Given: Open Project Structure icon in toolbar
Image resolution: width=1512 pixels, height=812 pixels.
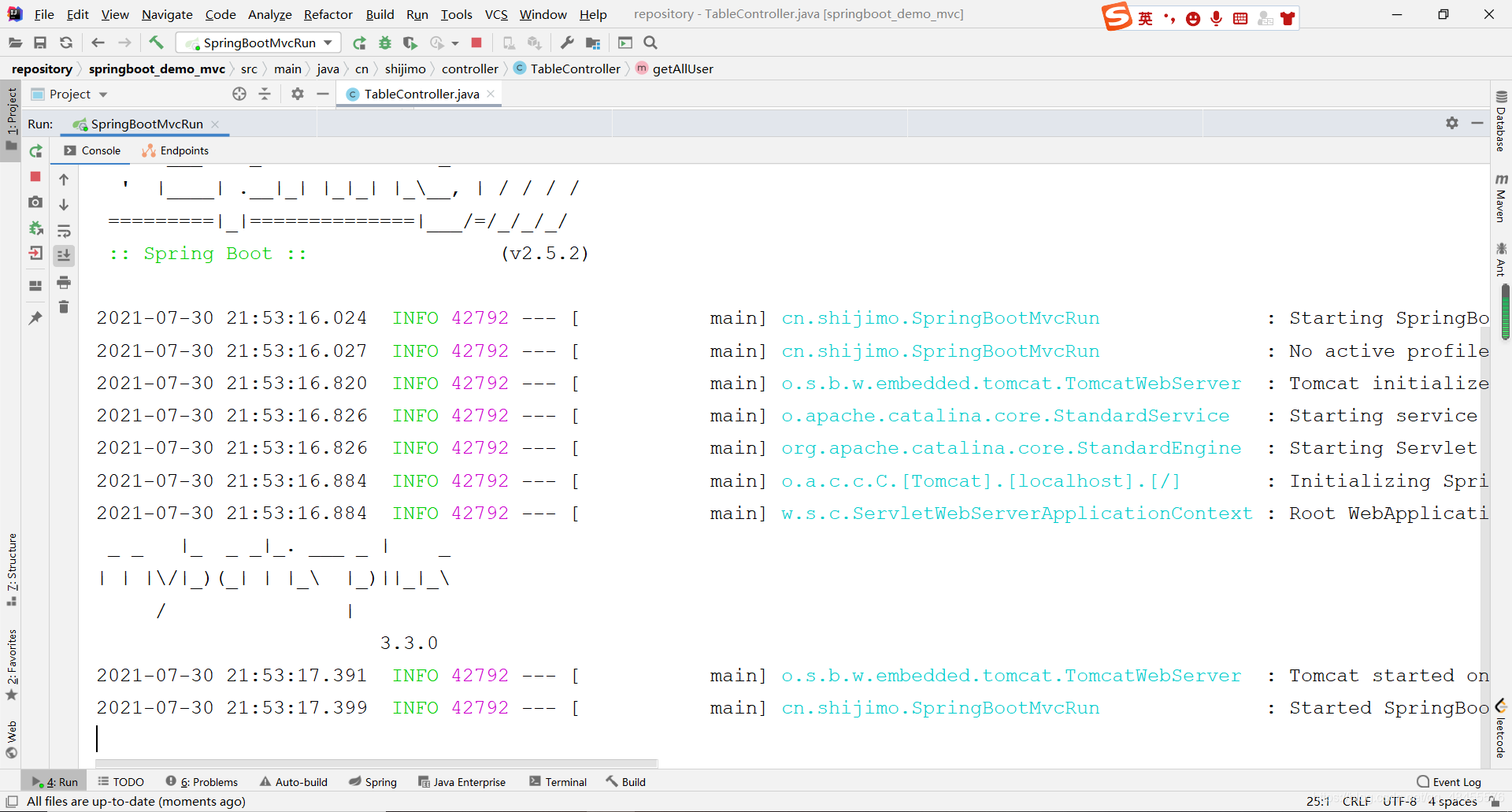Looking at the screenshot, I should click(x=593, y=43).
